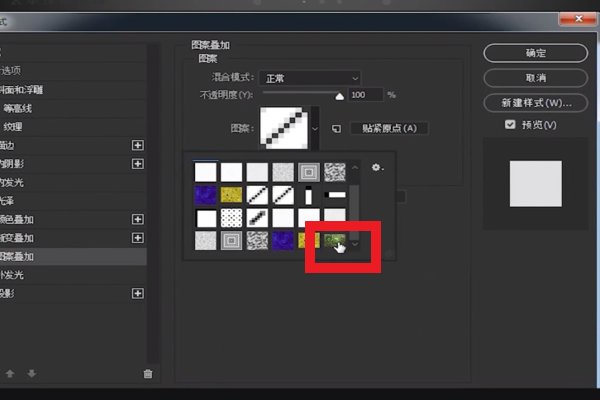Screen dimensions: 600x400
Task: Click the 新建样式(W)... button
Action: click(x=535, y=103)
